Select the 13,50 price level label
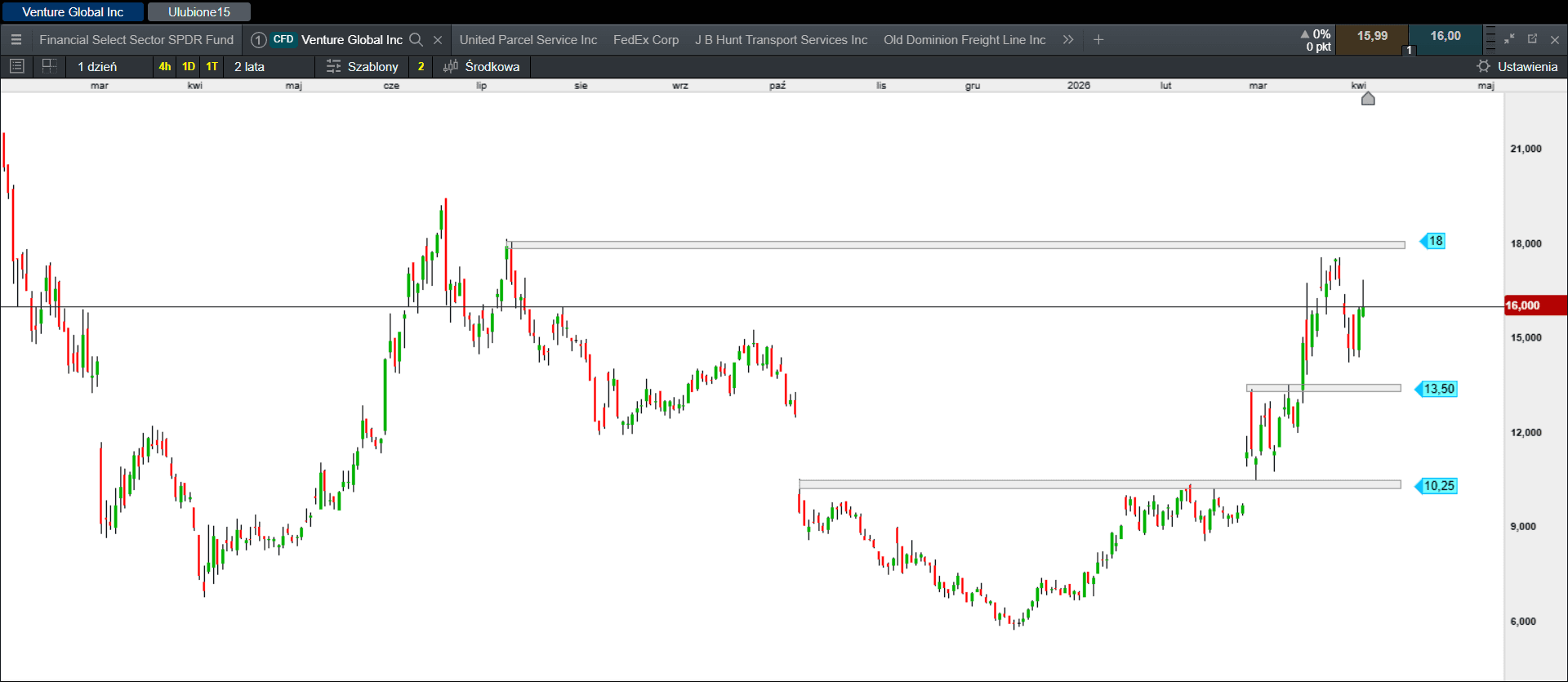1568x682 pixels. point(1439,389)
